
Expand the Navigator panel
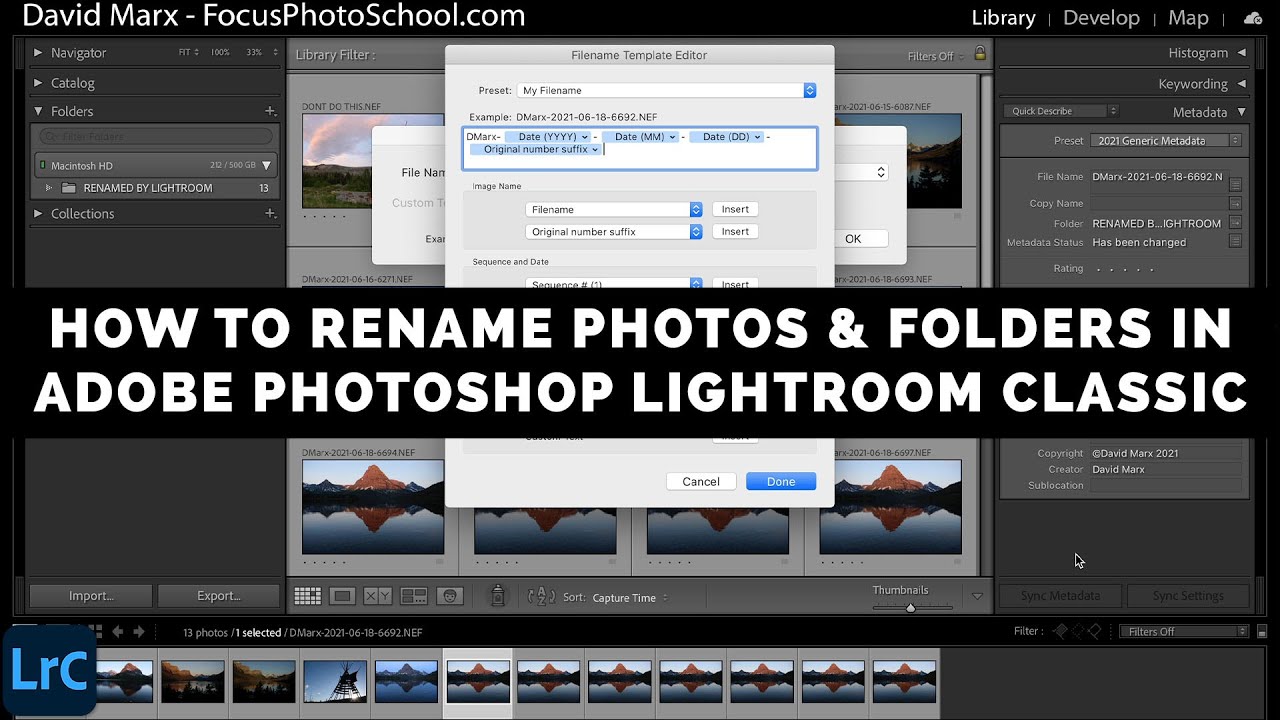click(38, 53)
